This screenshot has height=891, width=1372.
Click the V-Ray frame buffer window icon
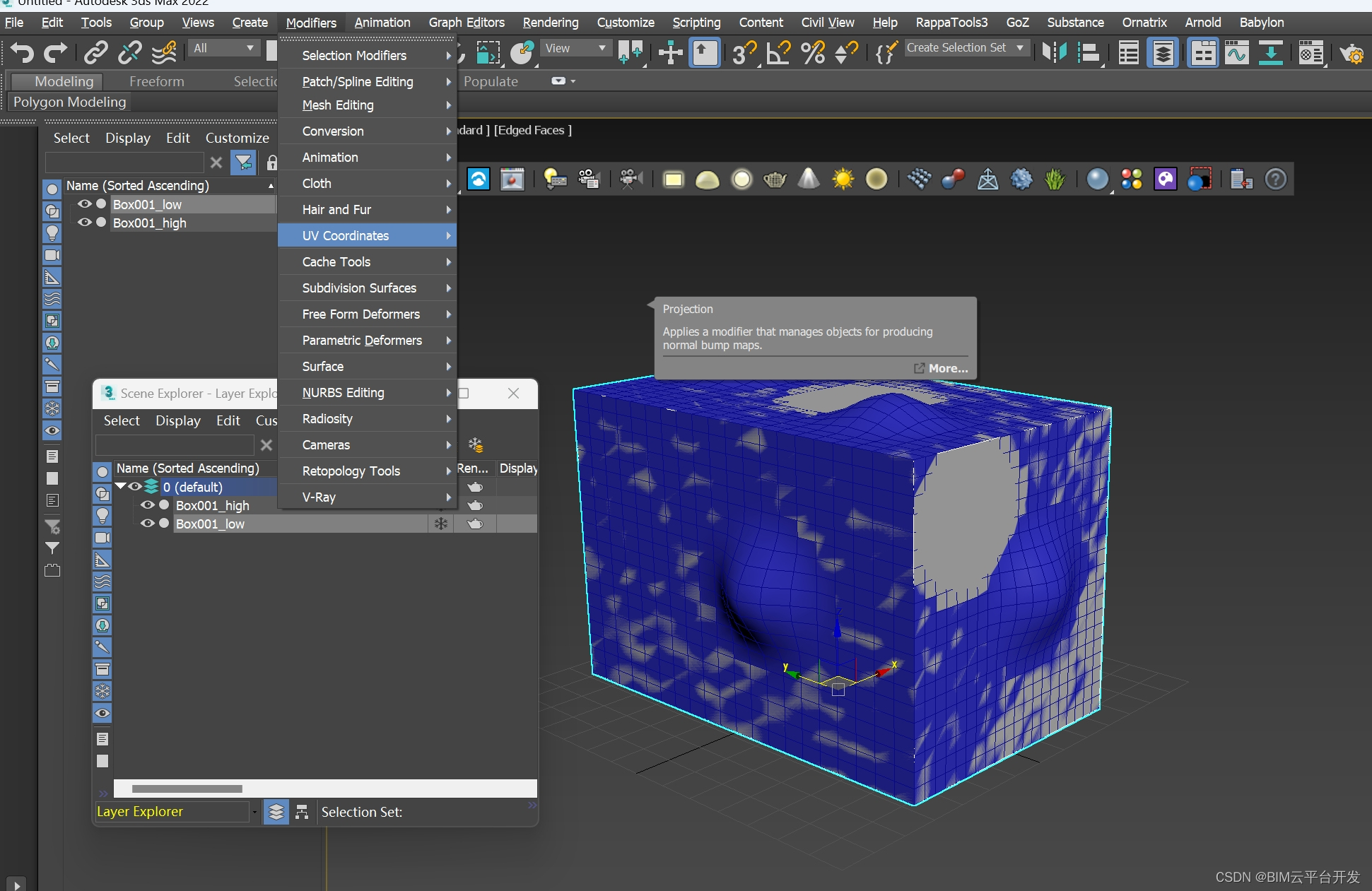pos(512,179)
